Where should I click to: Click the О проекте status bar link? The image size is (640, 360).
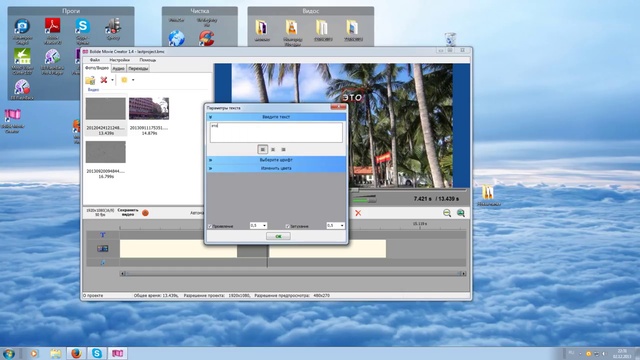click(93, 295)
